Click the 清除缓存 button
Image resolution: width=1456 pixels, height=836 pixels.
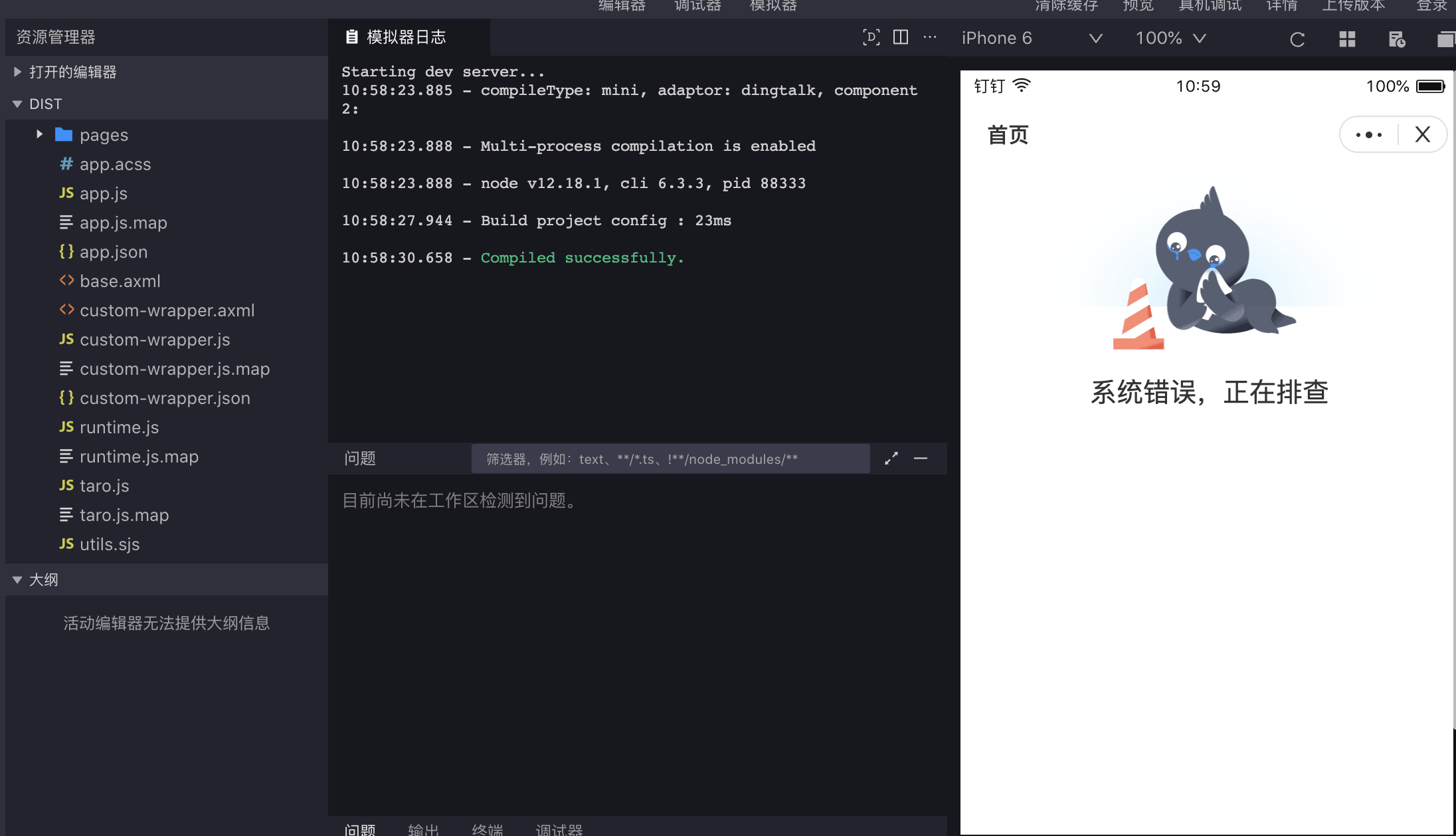pos(1065,7)
